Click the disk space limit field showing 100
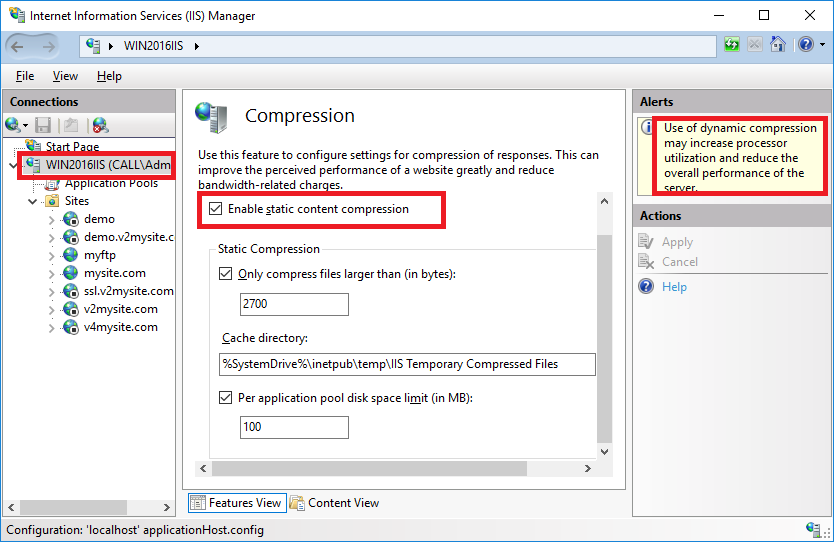The image size is (834, 542). (294, 427)
